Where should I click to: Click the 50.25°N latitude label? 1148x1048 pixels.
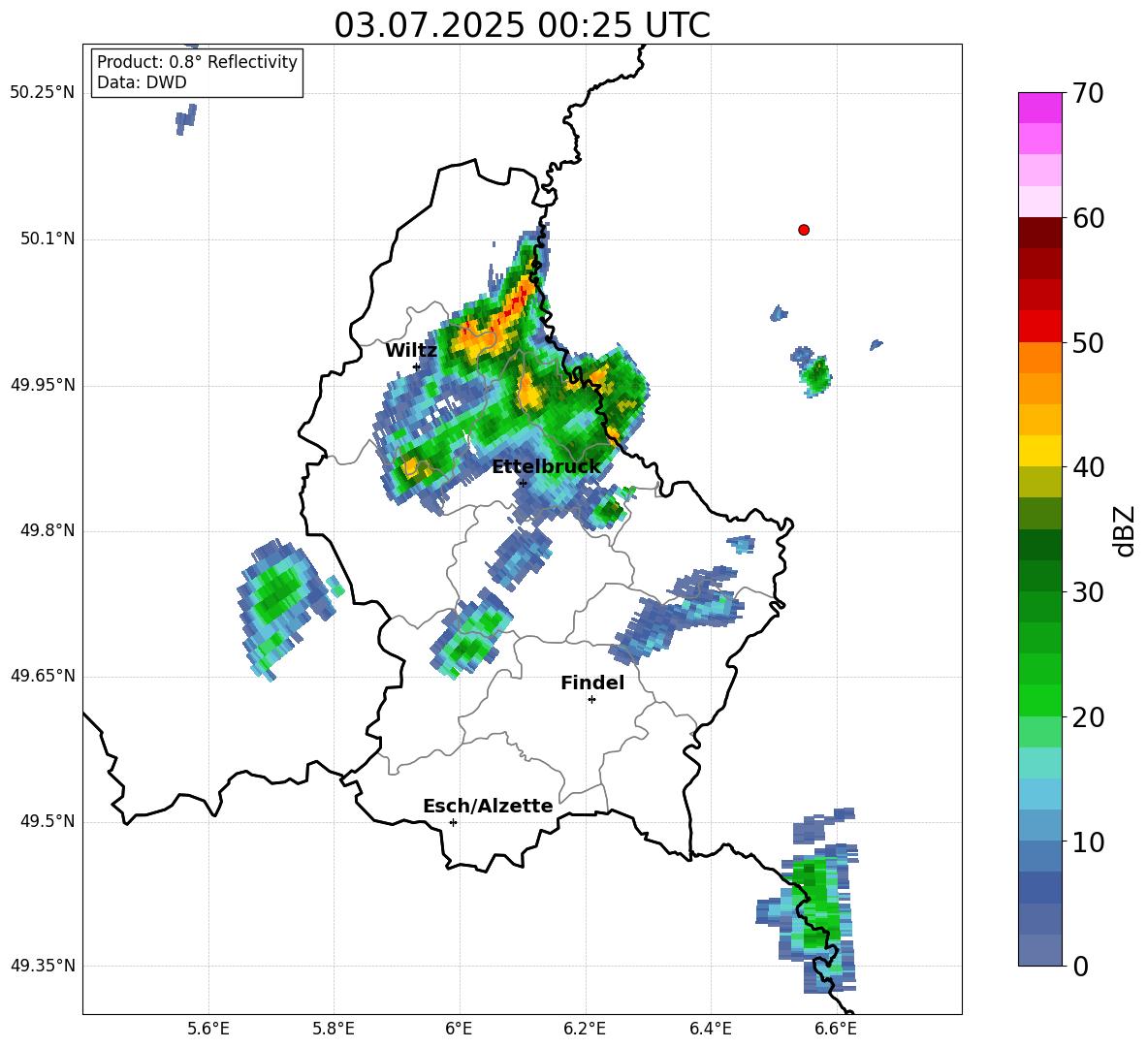[x=42, y=93]
